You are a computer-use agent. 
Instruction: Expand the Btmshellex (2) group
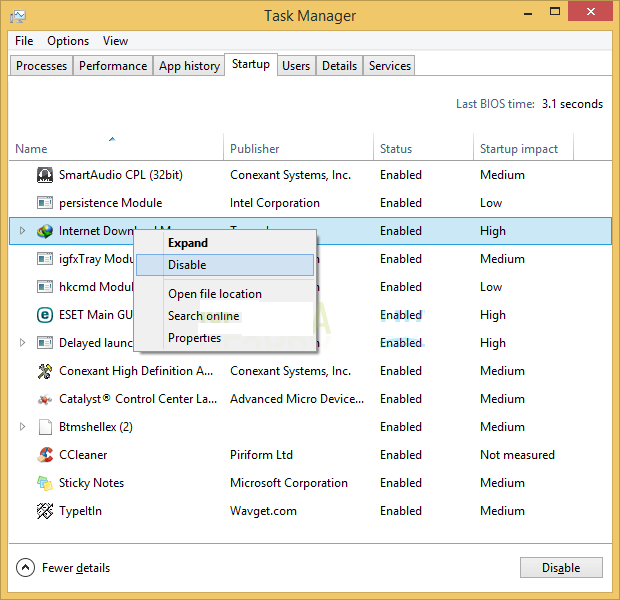click(23, 426)
